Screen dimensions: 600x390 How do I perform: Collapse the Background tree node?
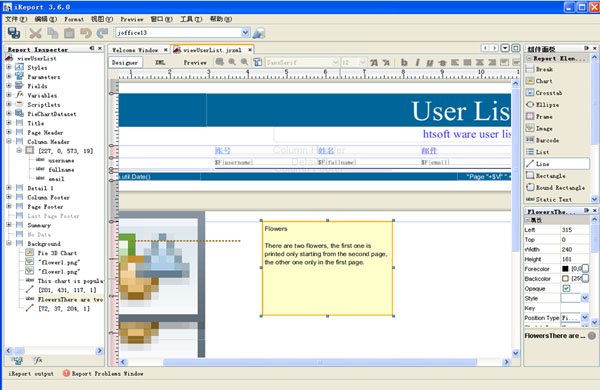coord(9,243)
